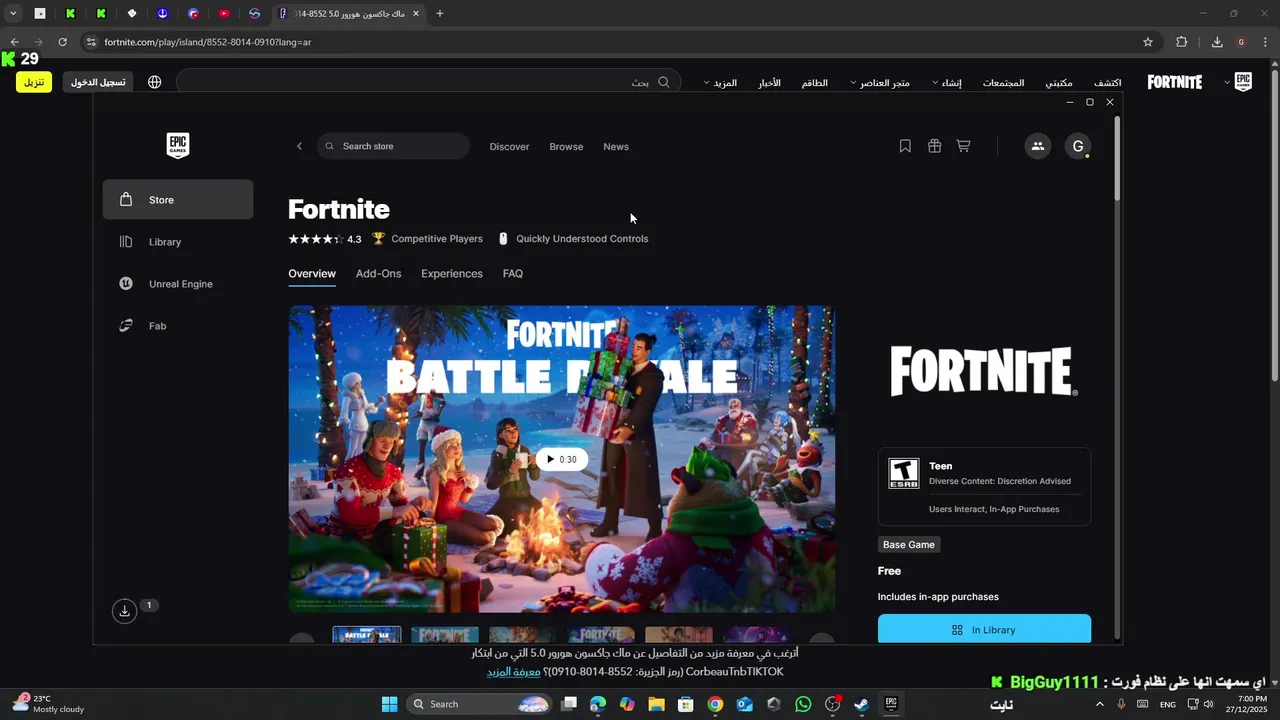Open المجتمعات in website navigation

click(x=1003, y=83)
